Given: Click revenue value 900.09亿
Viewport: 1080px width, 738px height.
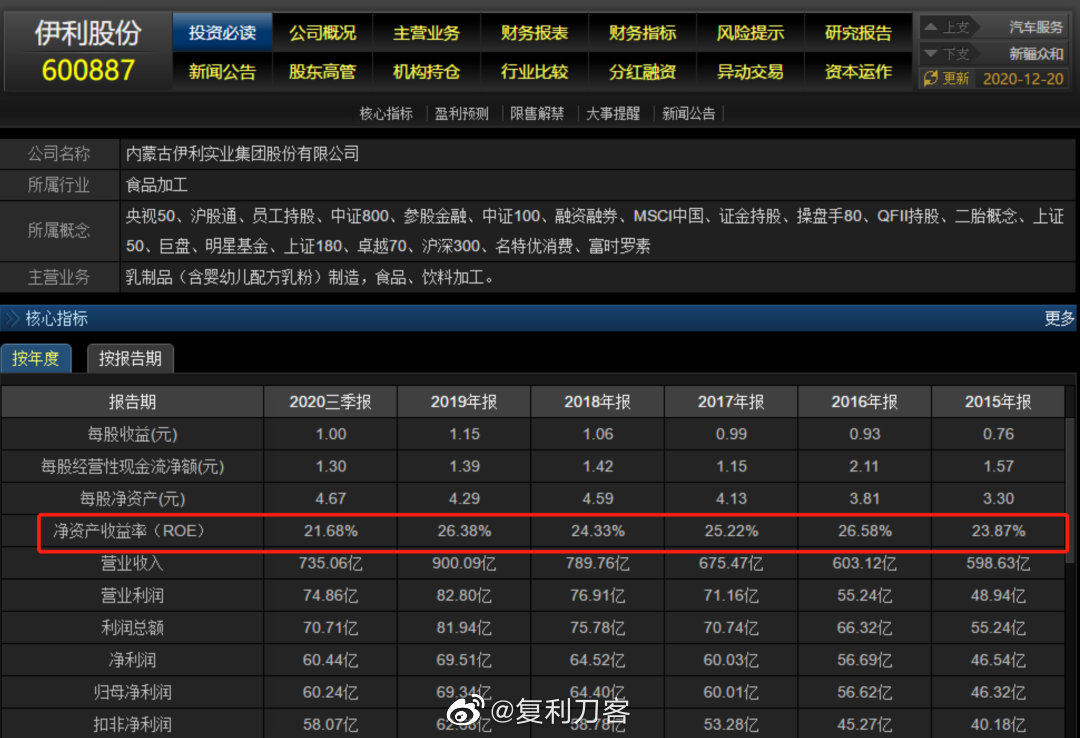Looking at the screenshot, I should point(464,563).
